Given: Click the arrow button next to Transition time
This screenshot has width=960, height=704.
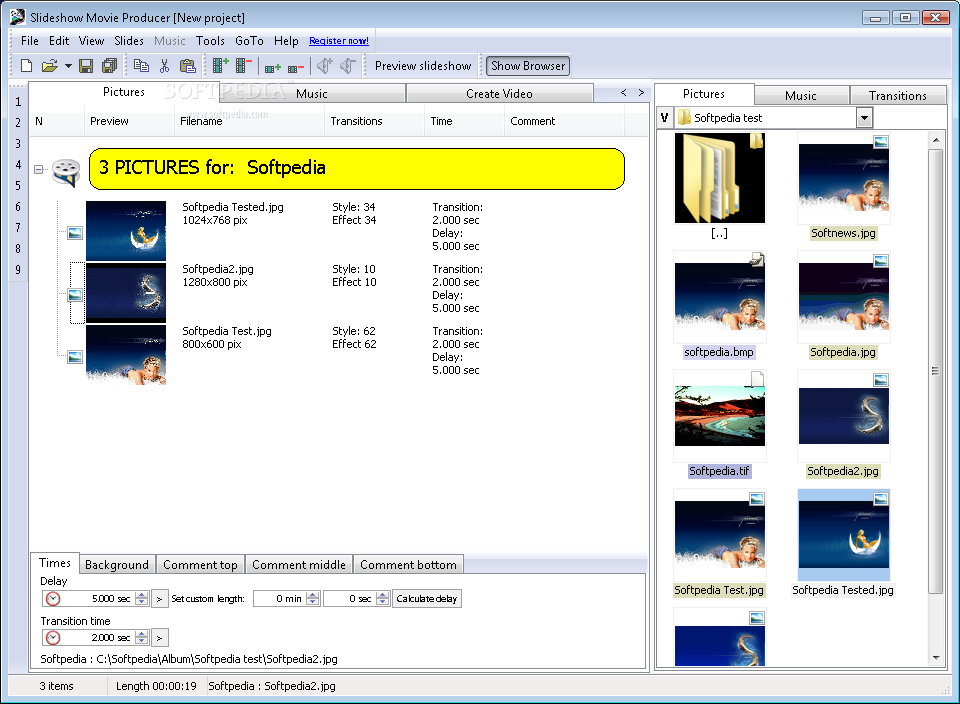Looking at the screenshot, I should pos(159,637).
